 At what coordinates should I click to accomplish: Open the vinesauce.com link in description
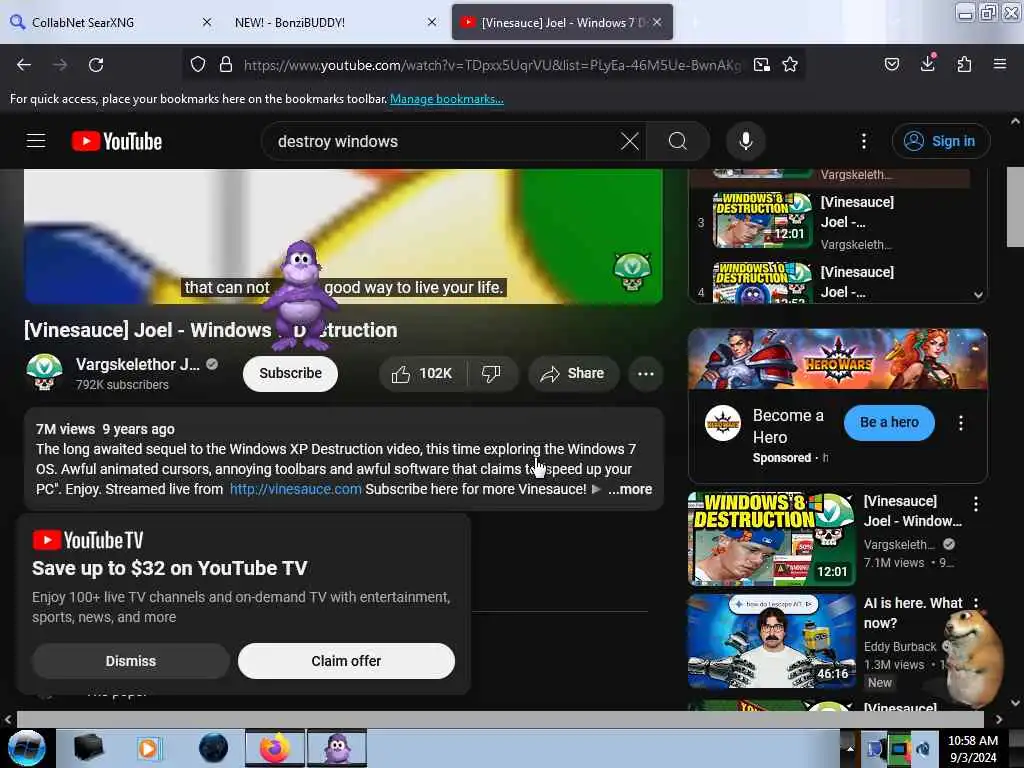coord(295,489)
